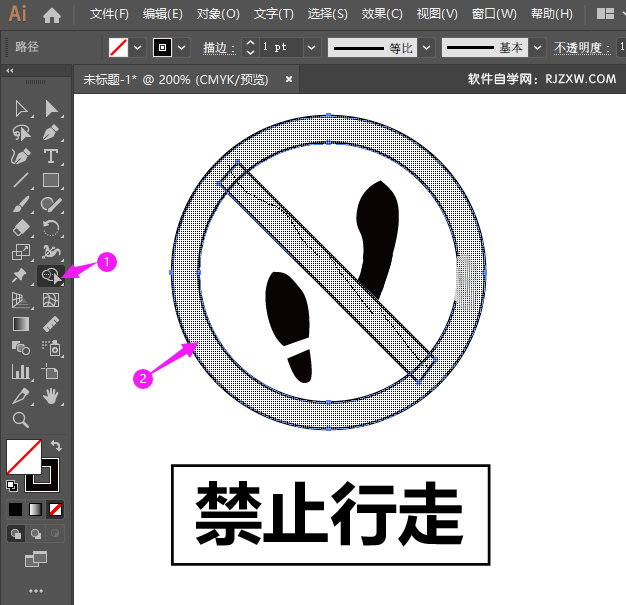Click the stroke weight stepper arrows
This screenshot has height=605, width=626.
(x=250, y=48)
